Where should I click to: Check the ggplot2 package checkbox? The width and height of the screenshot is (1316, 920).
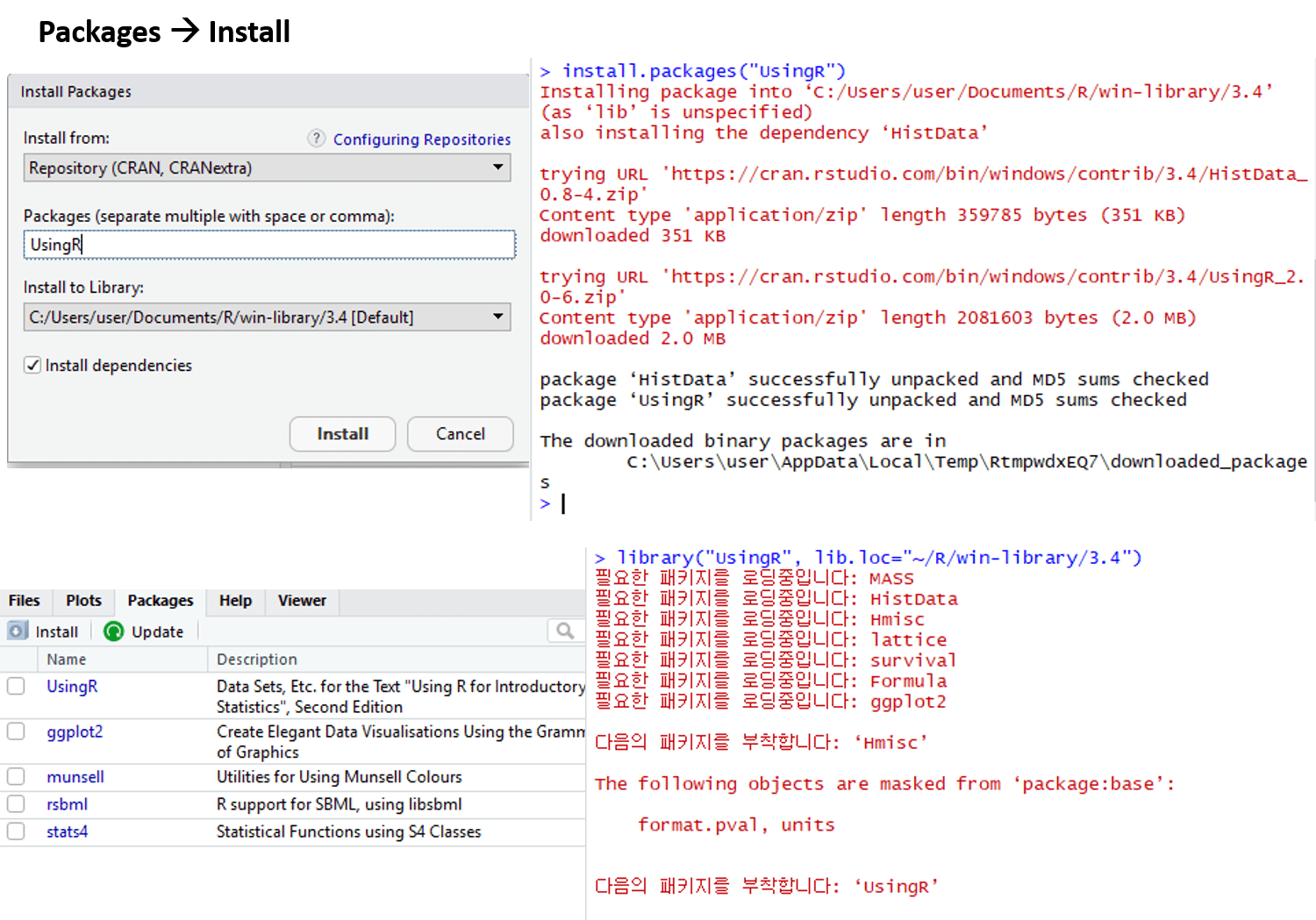[x=16, y=731]
